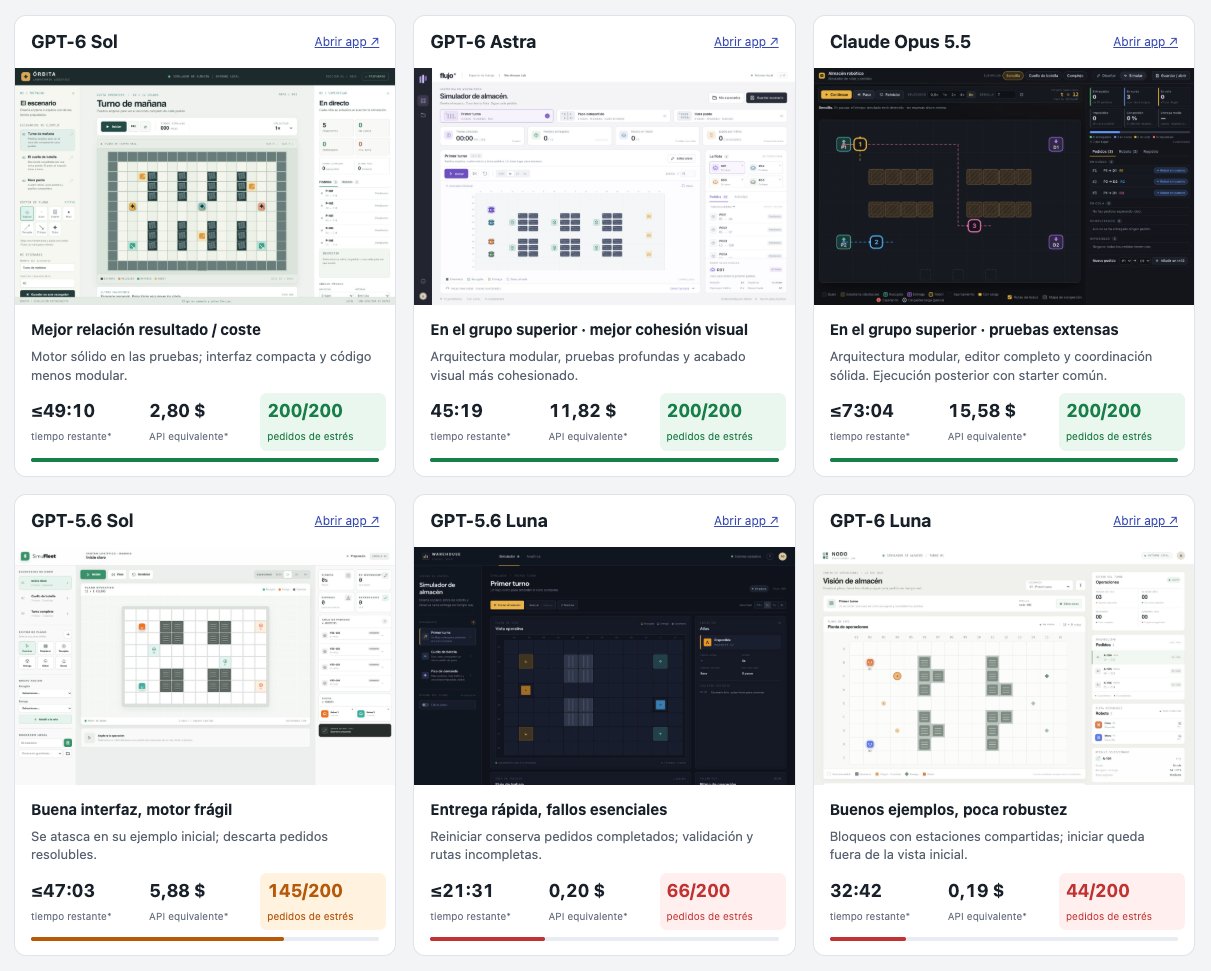The height and width of the screenshot is (971, 1211).
Task: Click the green 200/200 badge on Claude Opus 5.5
Action: [1122, 422]
